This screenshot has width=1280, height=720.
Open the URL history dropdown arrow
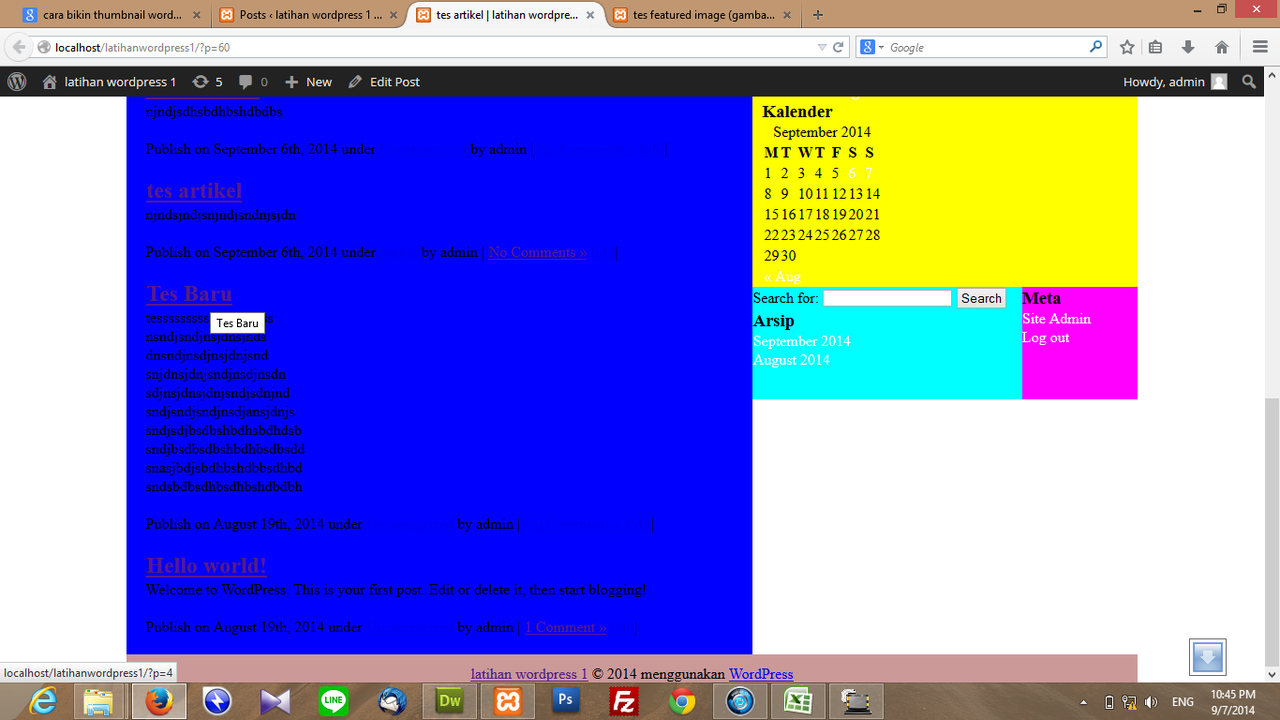pyautogui.click(x=822, y=47)
